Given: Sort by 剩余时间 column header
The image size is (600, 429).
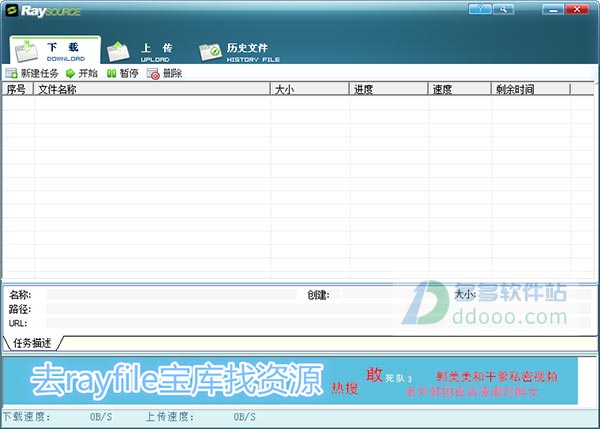Looking at the screenshot, I should pyautogui.click(x=531, y=89).
